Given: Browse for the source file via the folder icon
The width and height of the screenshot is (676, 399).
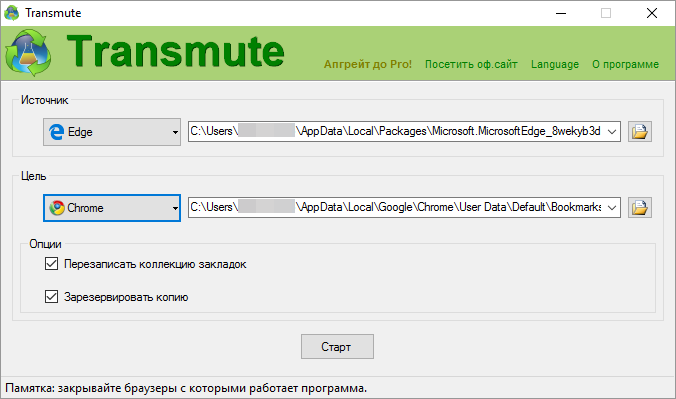Looking at the screenshot, I should click(639, 132).
